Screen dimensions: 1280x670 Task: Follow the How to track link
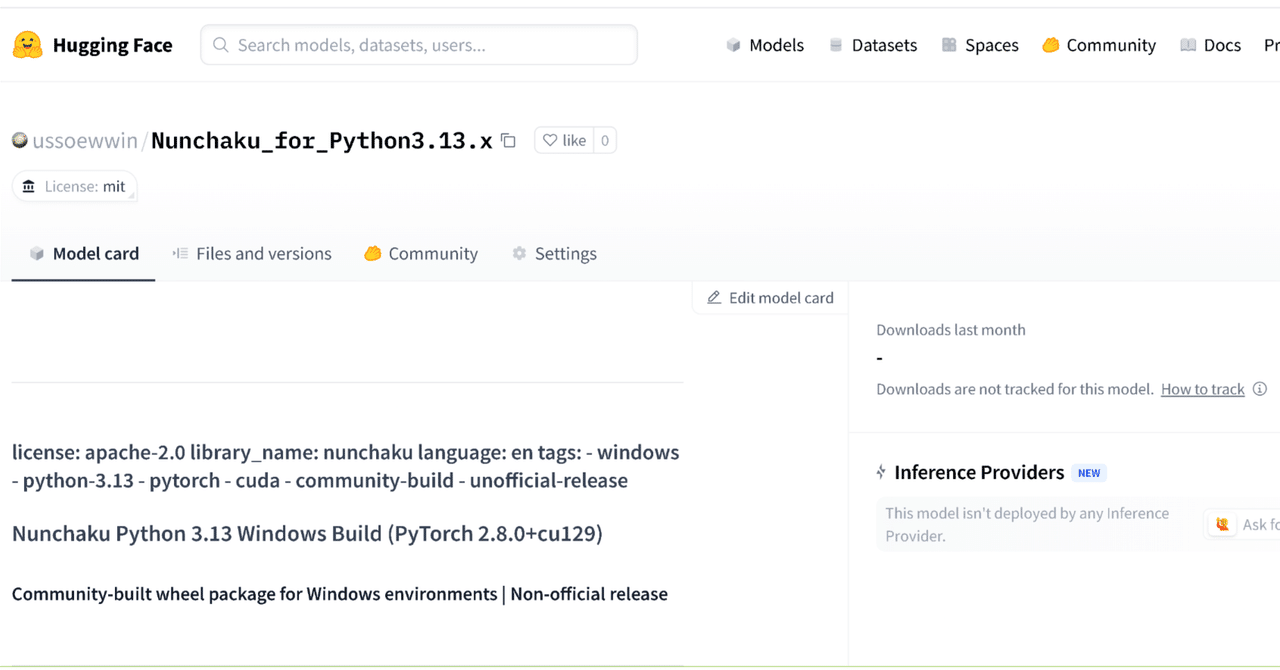pyautogui.click(x=1202, y=389)
